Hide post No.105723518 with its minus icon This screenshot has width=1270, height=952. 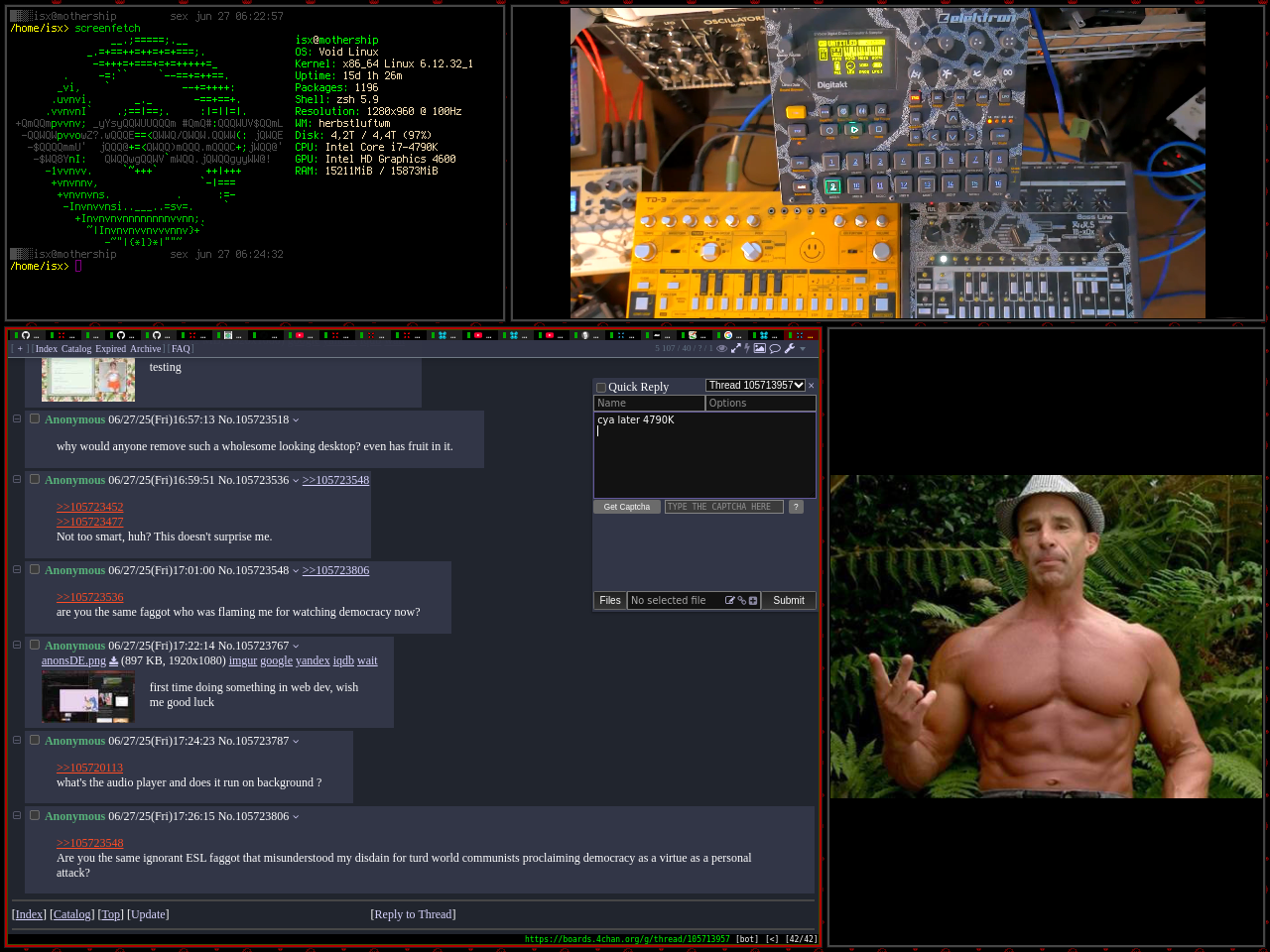pyautogui.click(x=16, y=419)
